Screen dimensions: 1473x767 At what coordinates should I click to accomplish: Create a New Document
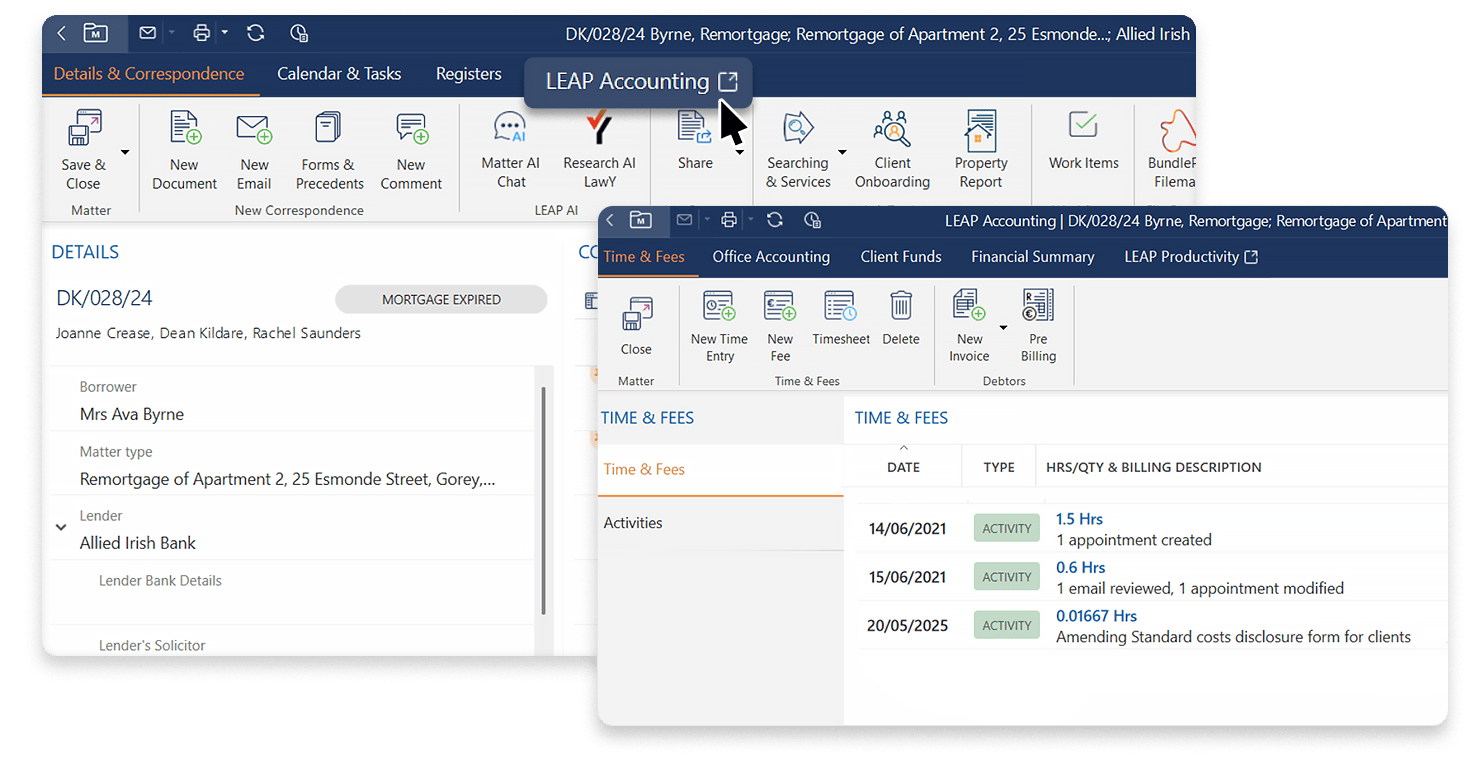click(x=185, y=151)
